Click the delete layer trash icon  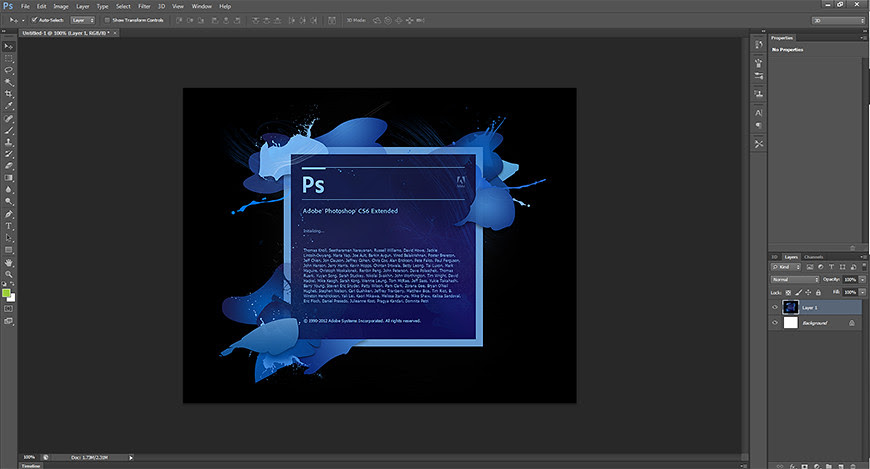coord(853,466)
